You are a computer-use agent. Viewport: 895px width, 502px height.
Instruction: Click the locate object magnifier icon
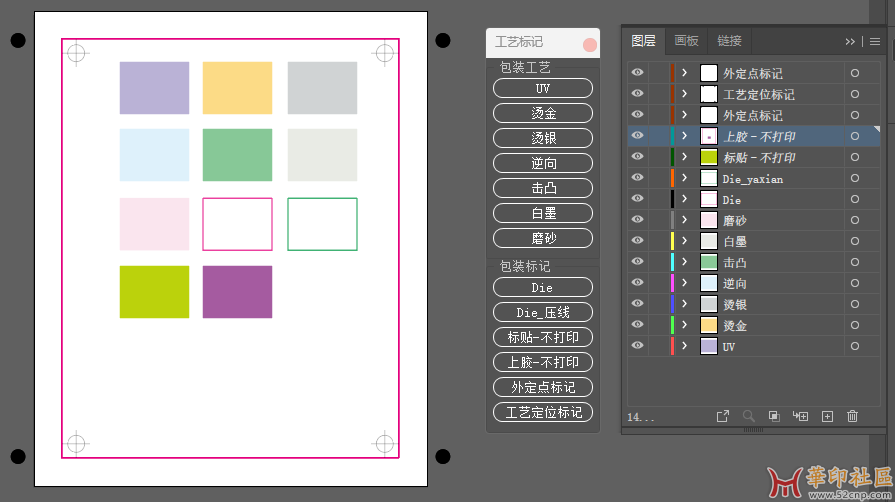click(x=748, y=417)
